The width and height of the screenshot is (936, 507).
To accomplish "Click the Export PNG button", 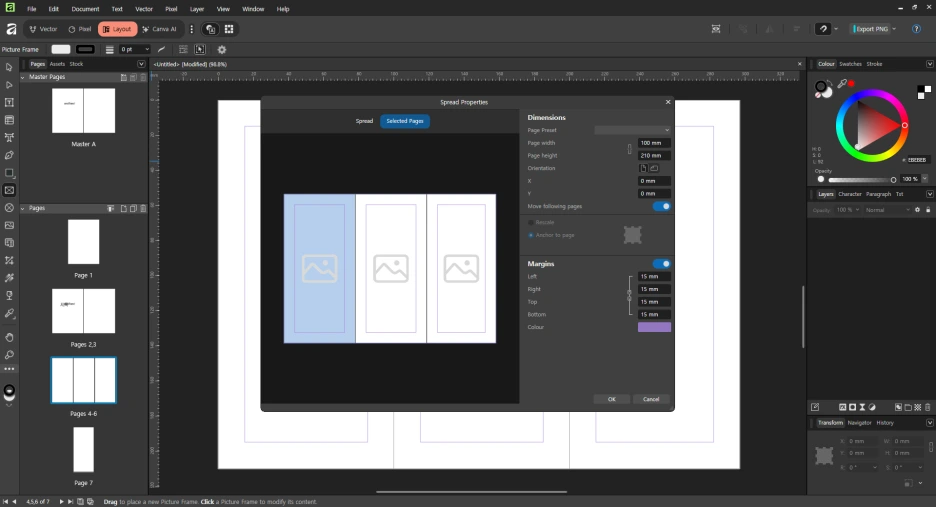I will point(871,29).
